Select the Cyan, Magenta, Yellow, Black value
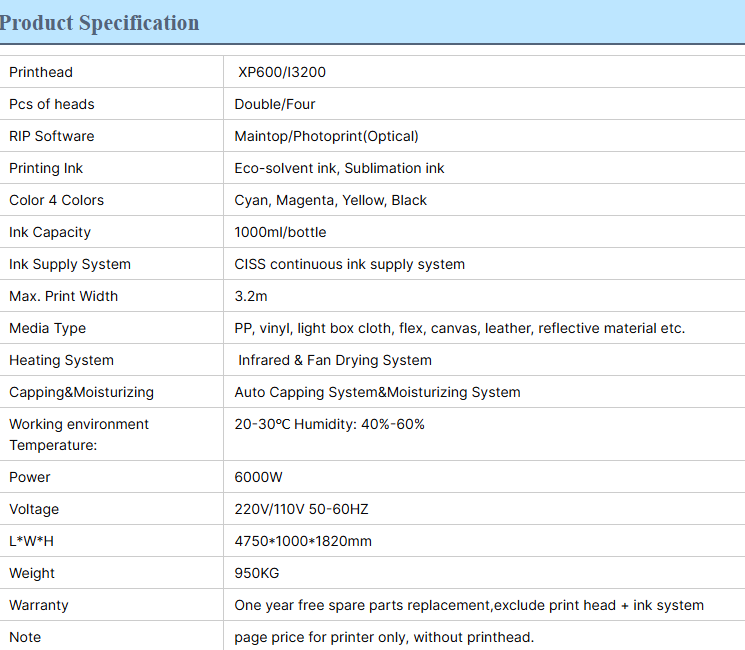Image resolution: width=745 pixels, height=650 pixels. pos(330,200)
